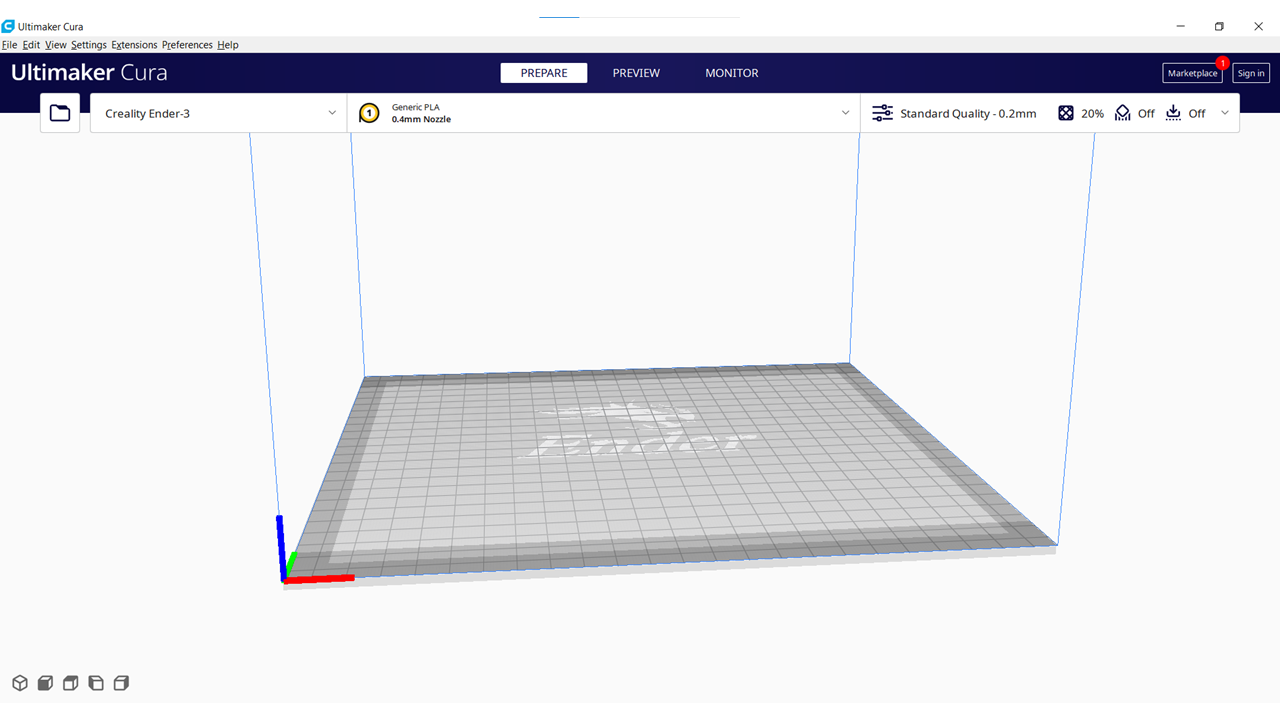Click the extruder 1 circle icon
Screen dimensions: 1280x720
pyautogui.click(x=369, y=113)
